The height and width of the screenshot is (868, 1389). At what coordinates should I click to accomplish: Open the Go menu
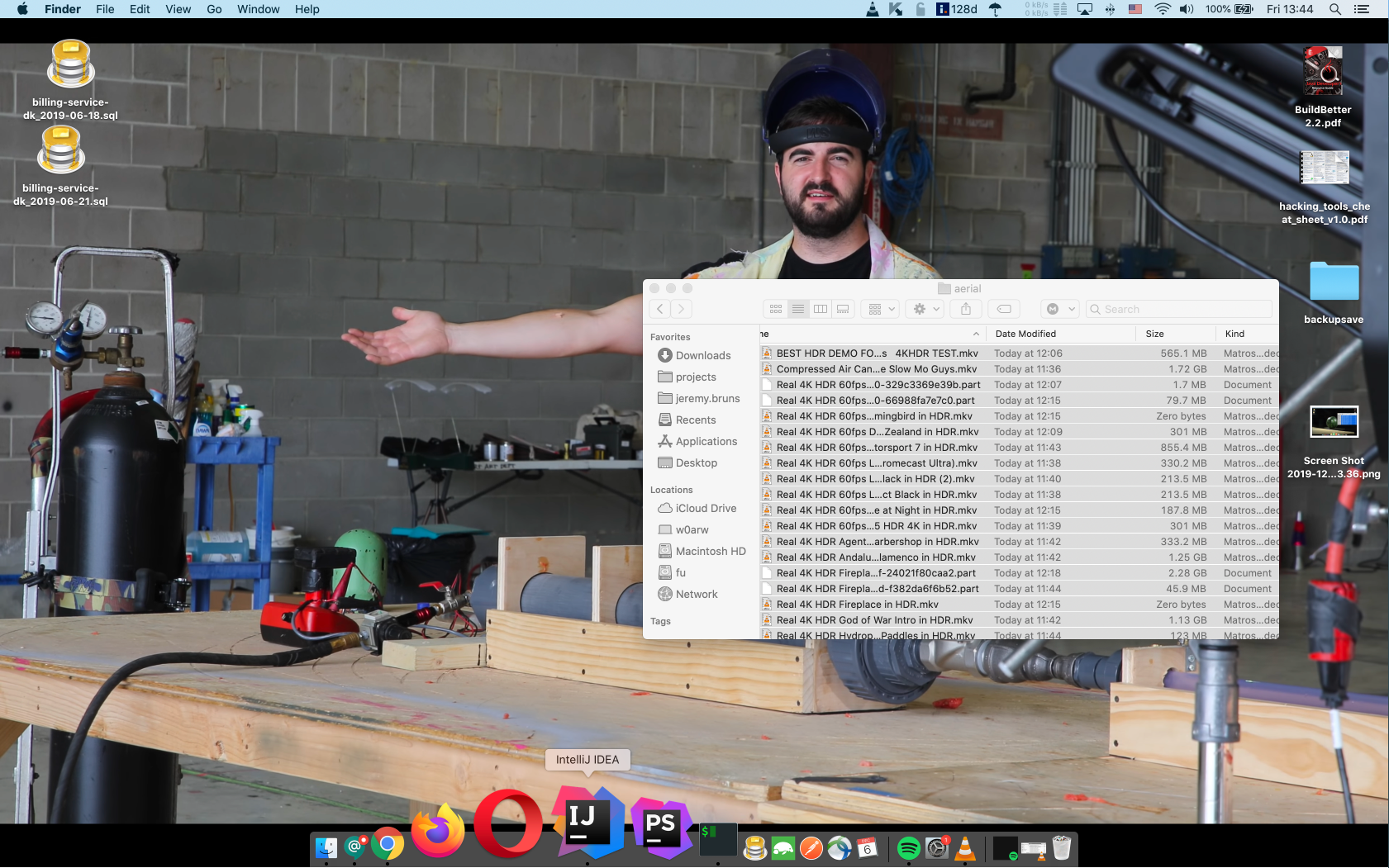click(214, 9)
